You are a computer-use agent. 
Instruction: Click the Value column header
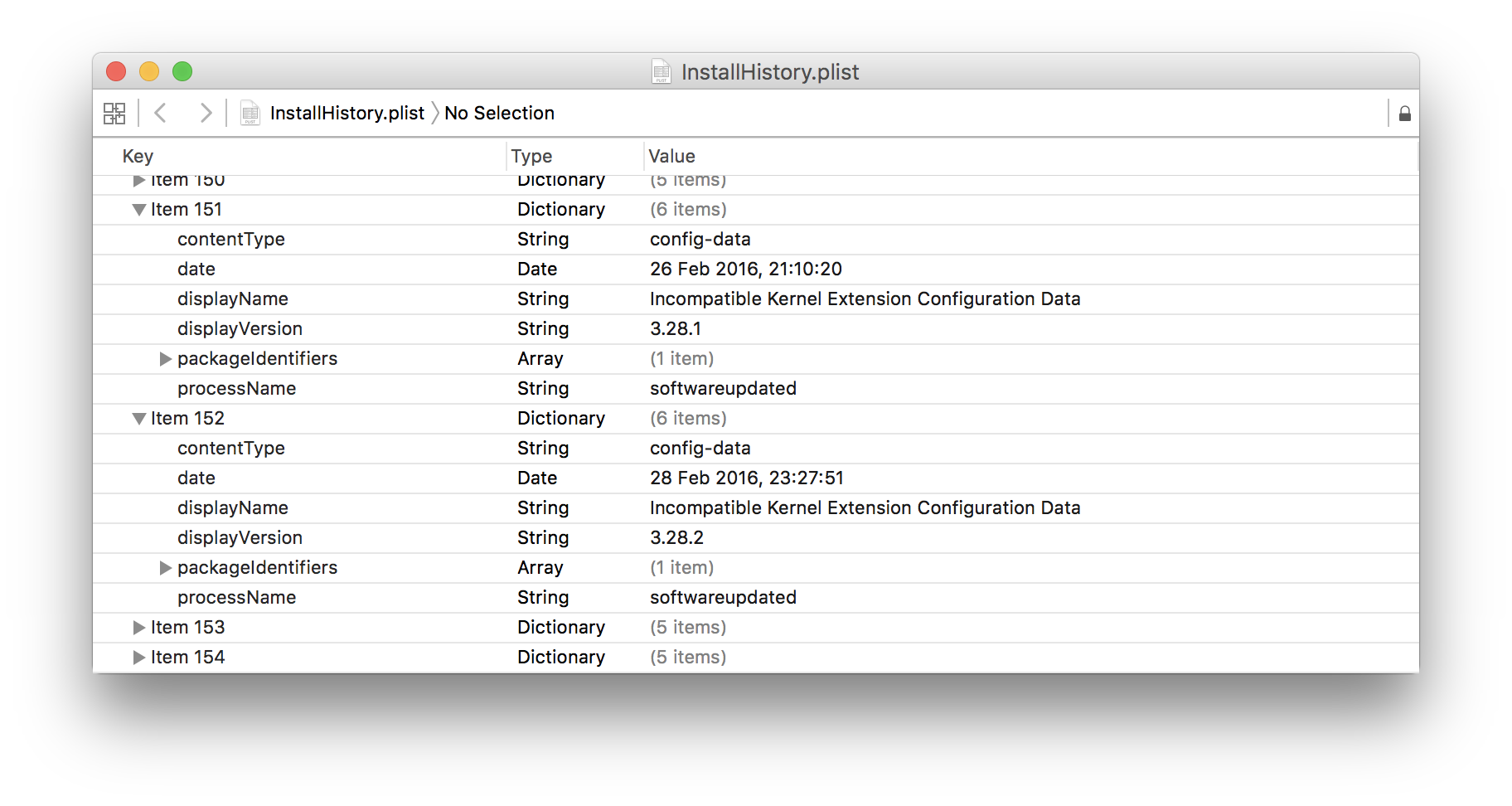(671, 156)
